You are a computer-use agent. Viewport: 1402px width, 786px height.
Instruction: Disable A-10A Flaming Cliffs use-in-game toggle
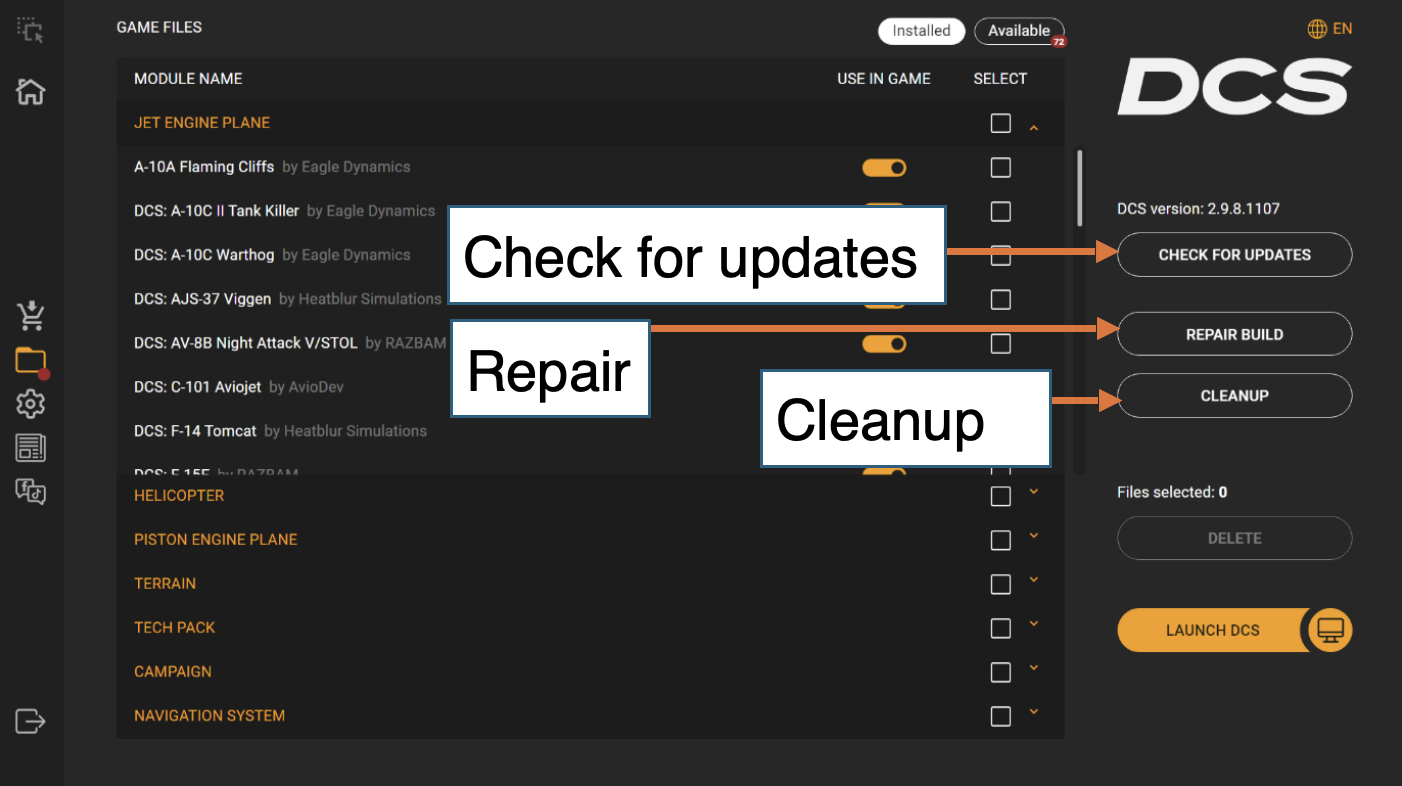[884, 168]
